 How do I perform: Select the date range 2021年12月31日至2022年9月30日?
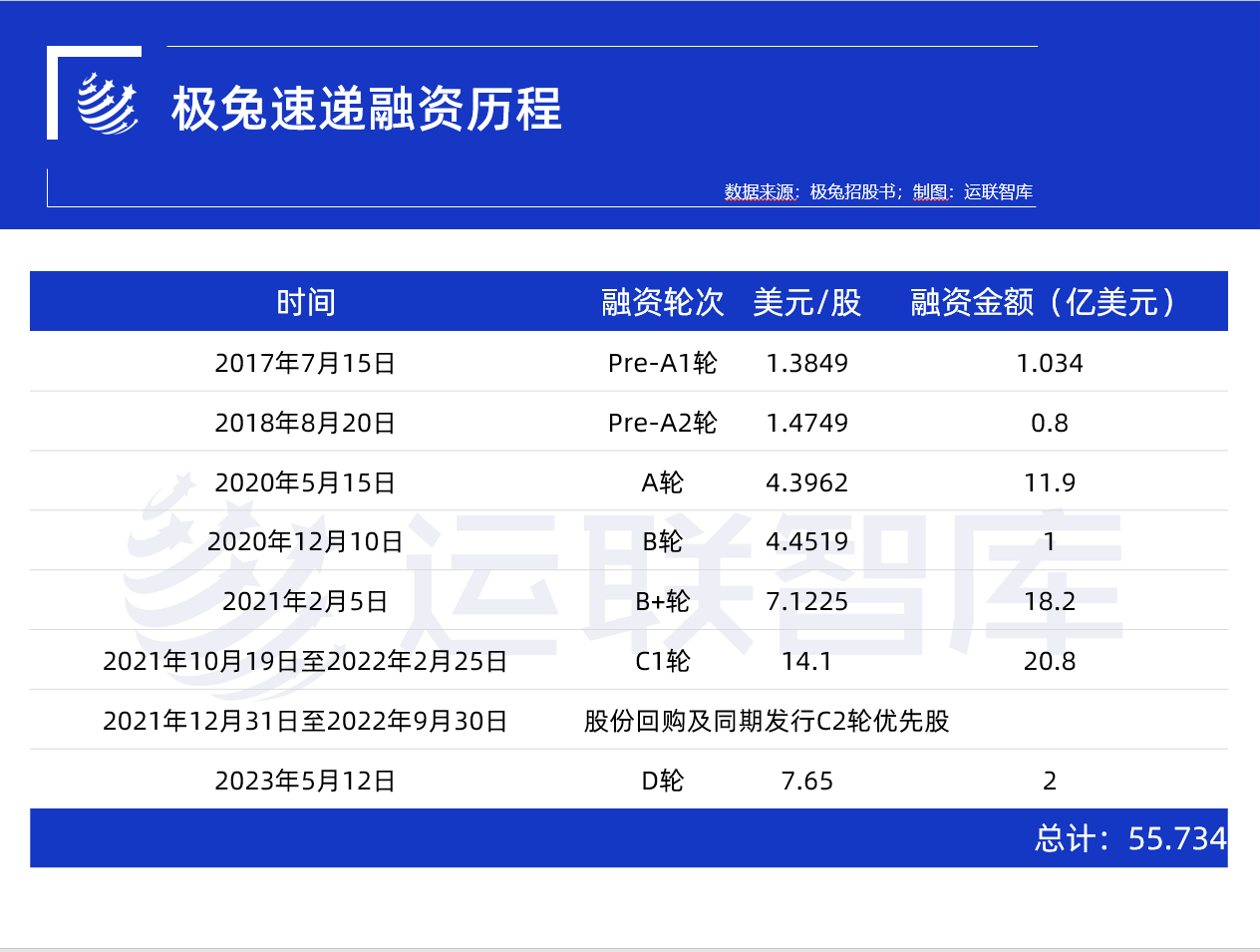coord(306,721)
